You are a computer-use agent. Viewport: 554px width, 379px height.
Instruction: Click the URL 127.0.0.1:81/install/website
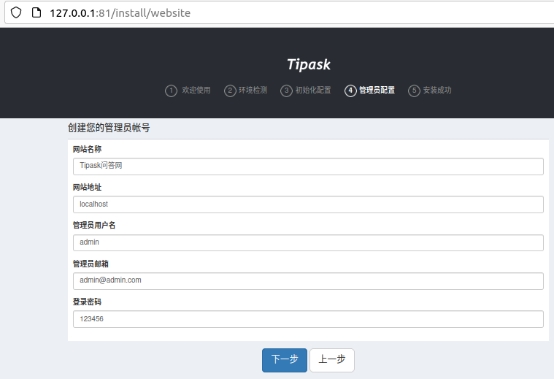120,13
